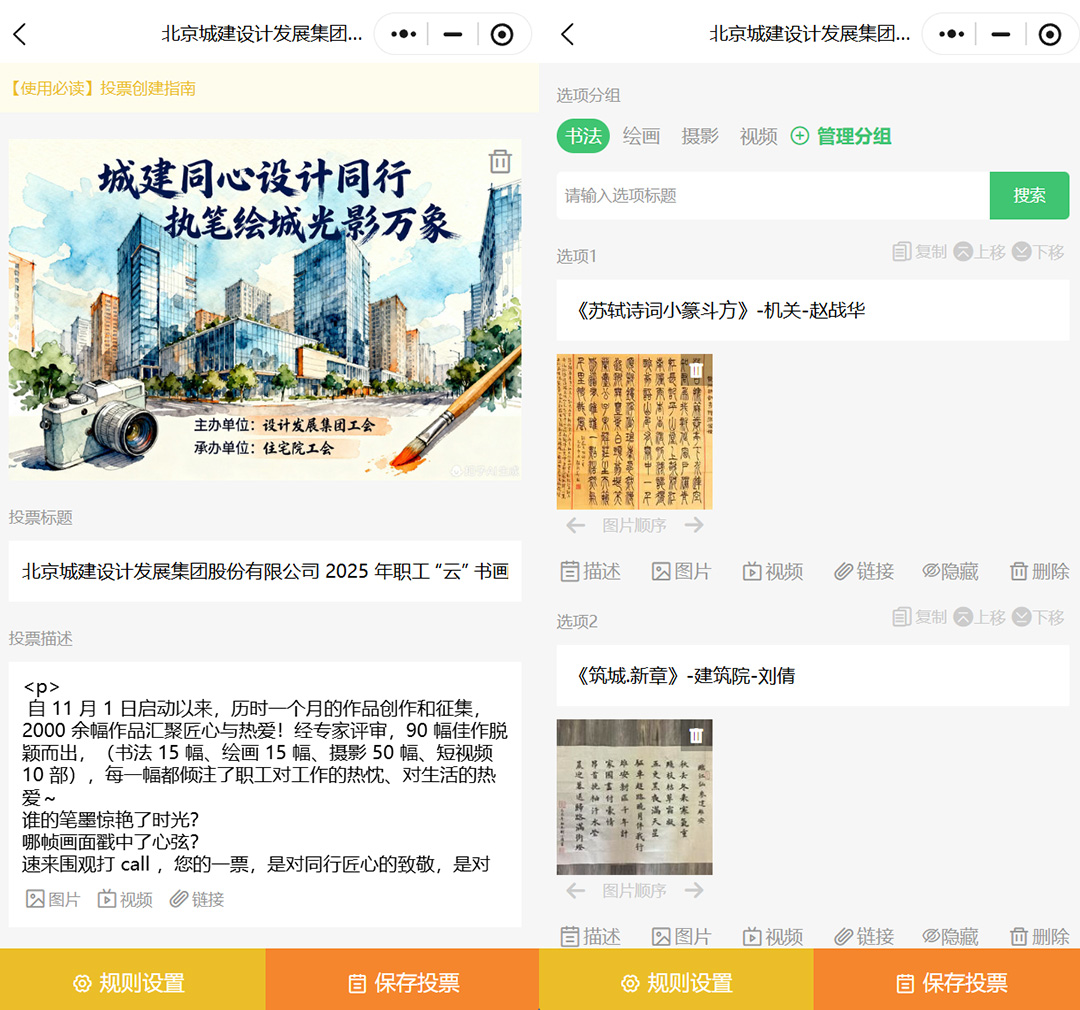The width and height of the screenshot is (1080, 1010).
Task: Open 管理分组 group manager
Action: [x=841, y=136]
